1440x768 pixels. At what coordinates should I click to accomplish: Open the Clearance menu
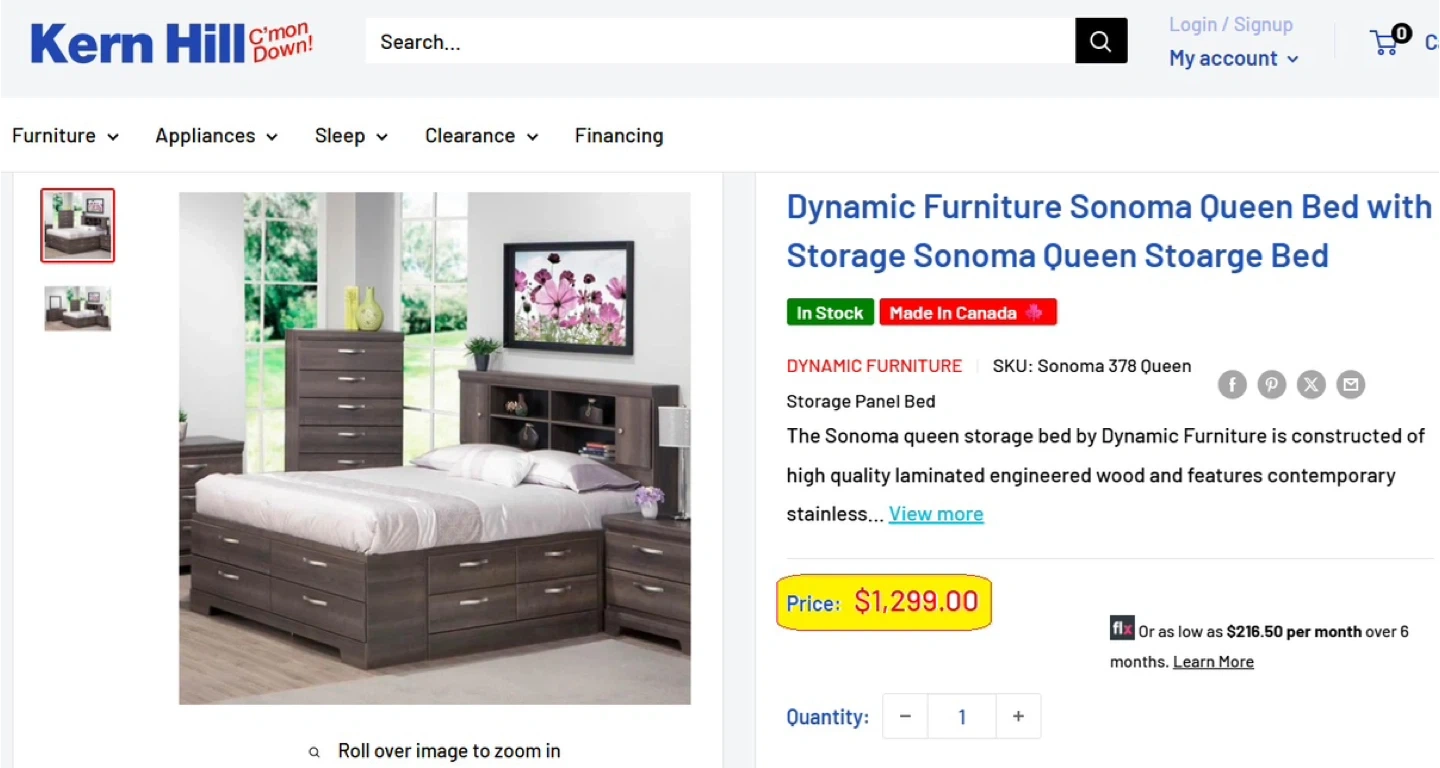tap(481, 136)
